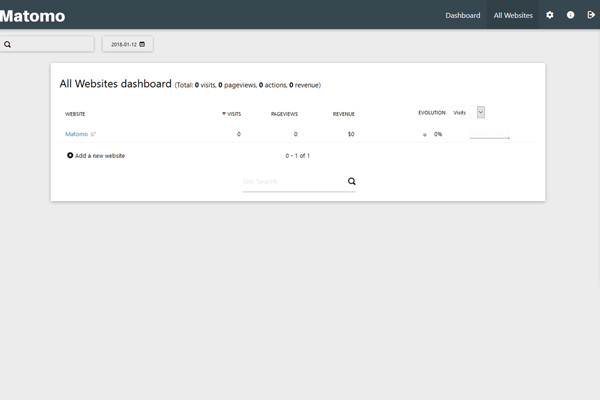Click the Matomo evolution sparkline graph
This screenshot has width=600, height=400.
[489, 135]
